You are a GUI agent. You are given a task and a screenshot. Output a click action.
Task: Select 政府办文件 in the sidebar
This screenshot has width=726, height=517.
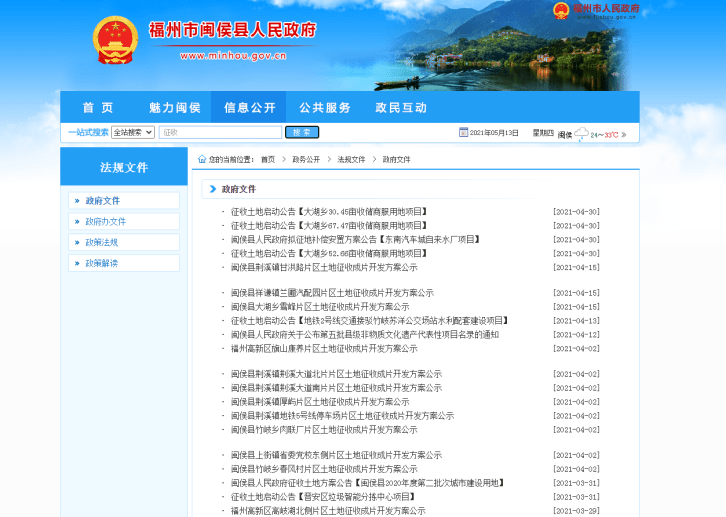[x=105, y=221]
